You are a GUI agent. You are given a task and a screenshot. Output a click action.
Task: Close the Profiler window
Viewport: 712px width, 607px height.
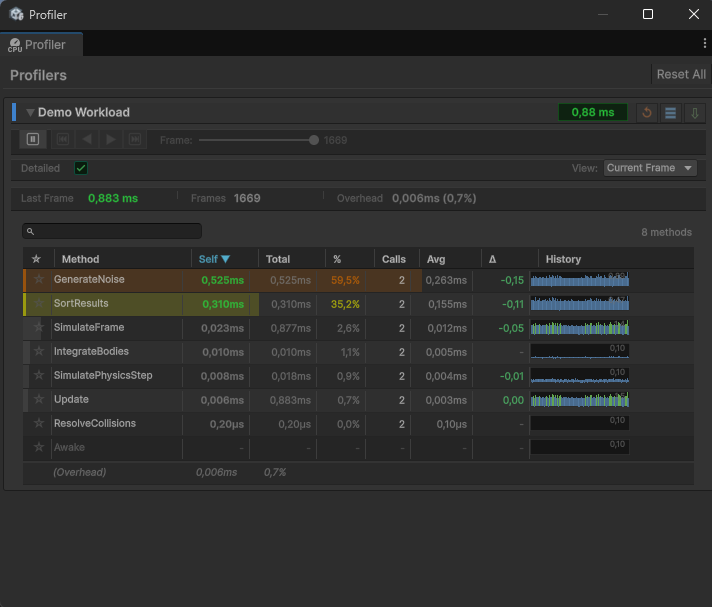point(693,15)
